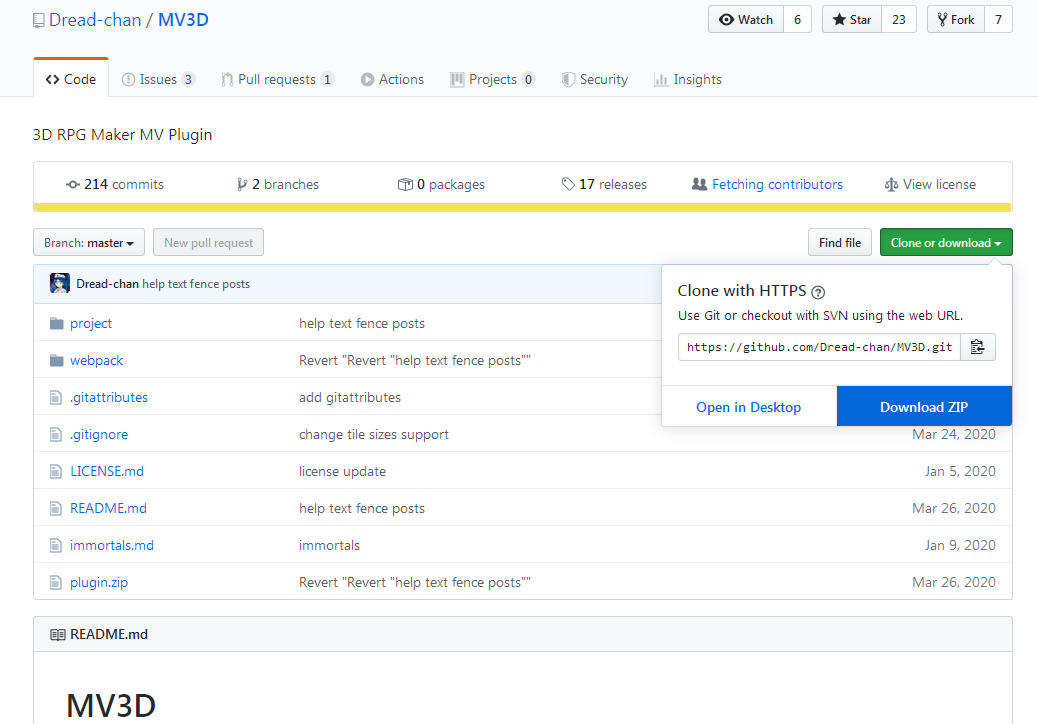
Task: Click the Issues exclamation icon
Action: (128, 79)
